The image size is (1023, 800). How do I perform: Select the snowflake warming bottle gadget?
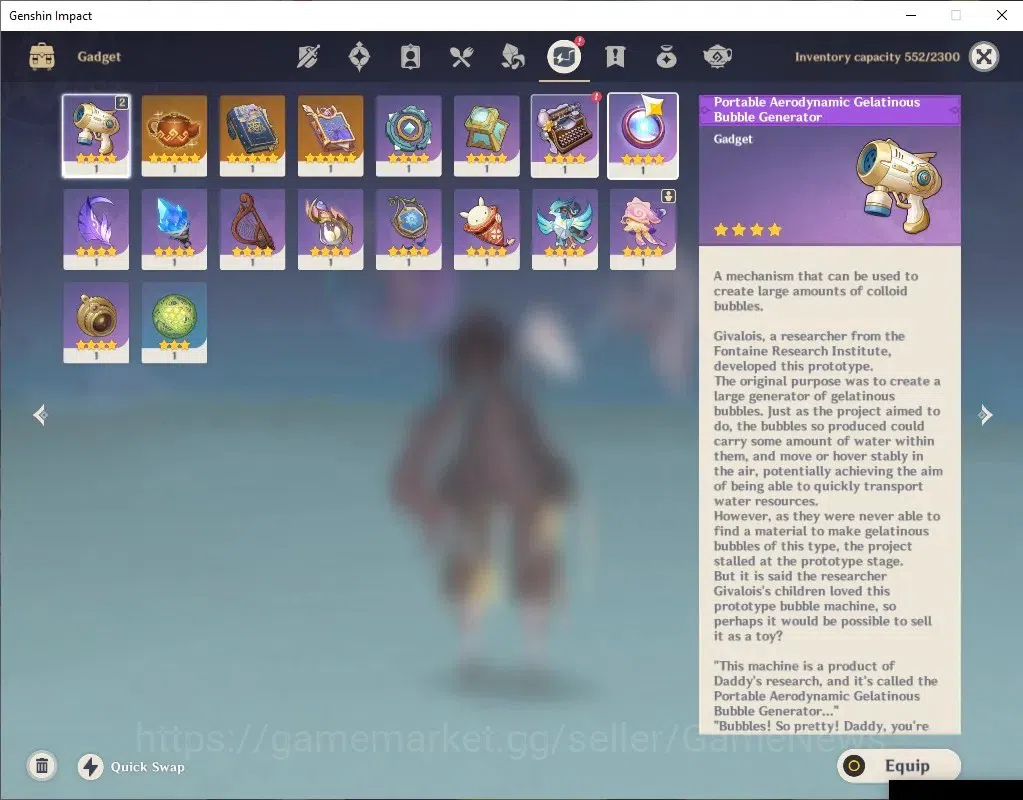[408, 229]
